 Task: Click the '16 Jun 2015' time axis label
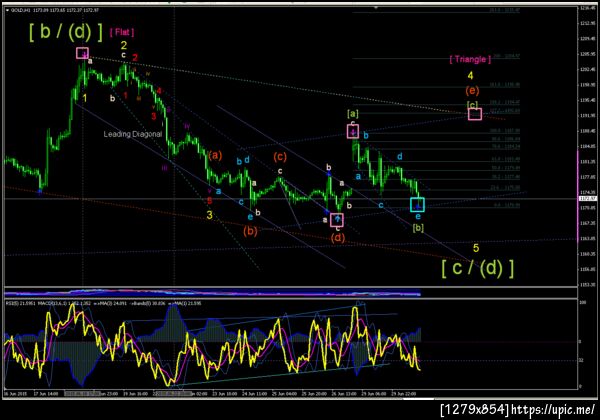15,394
